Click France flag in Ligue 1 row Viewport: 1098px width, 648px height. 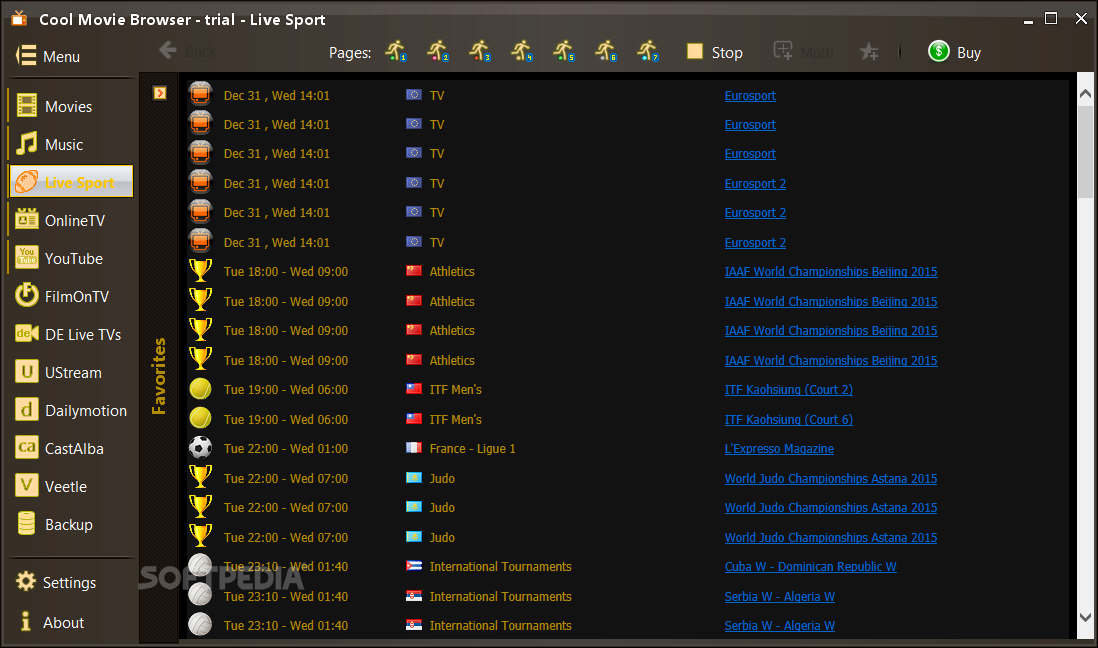414,448
